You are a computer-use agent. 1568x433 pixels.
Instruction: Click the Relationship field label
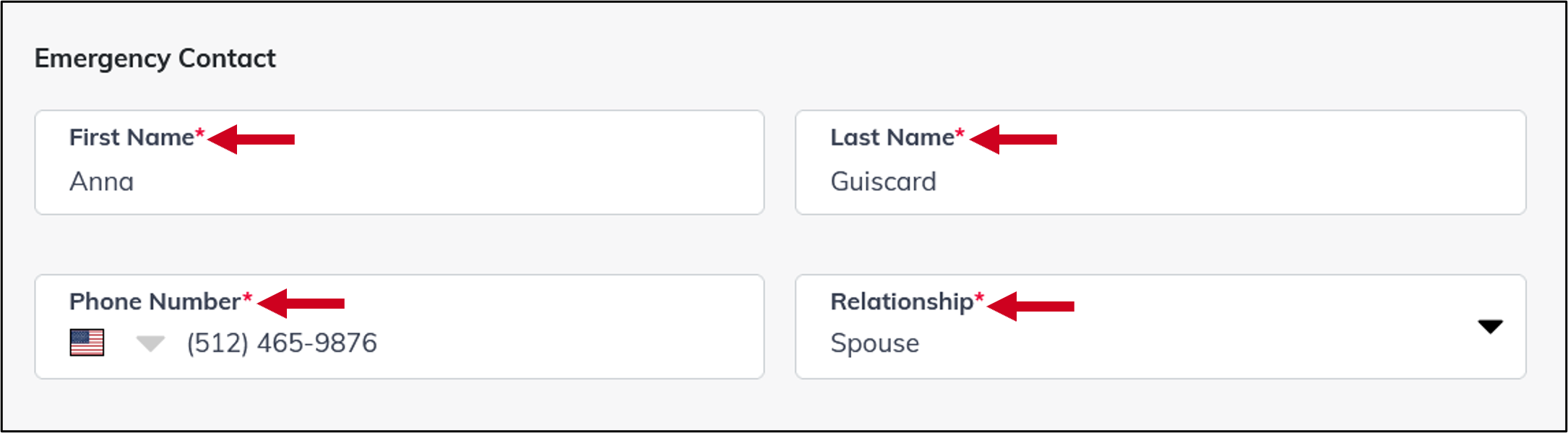(x=900, y=302)
